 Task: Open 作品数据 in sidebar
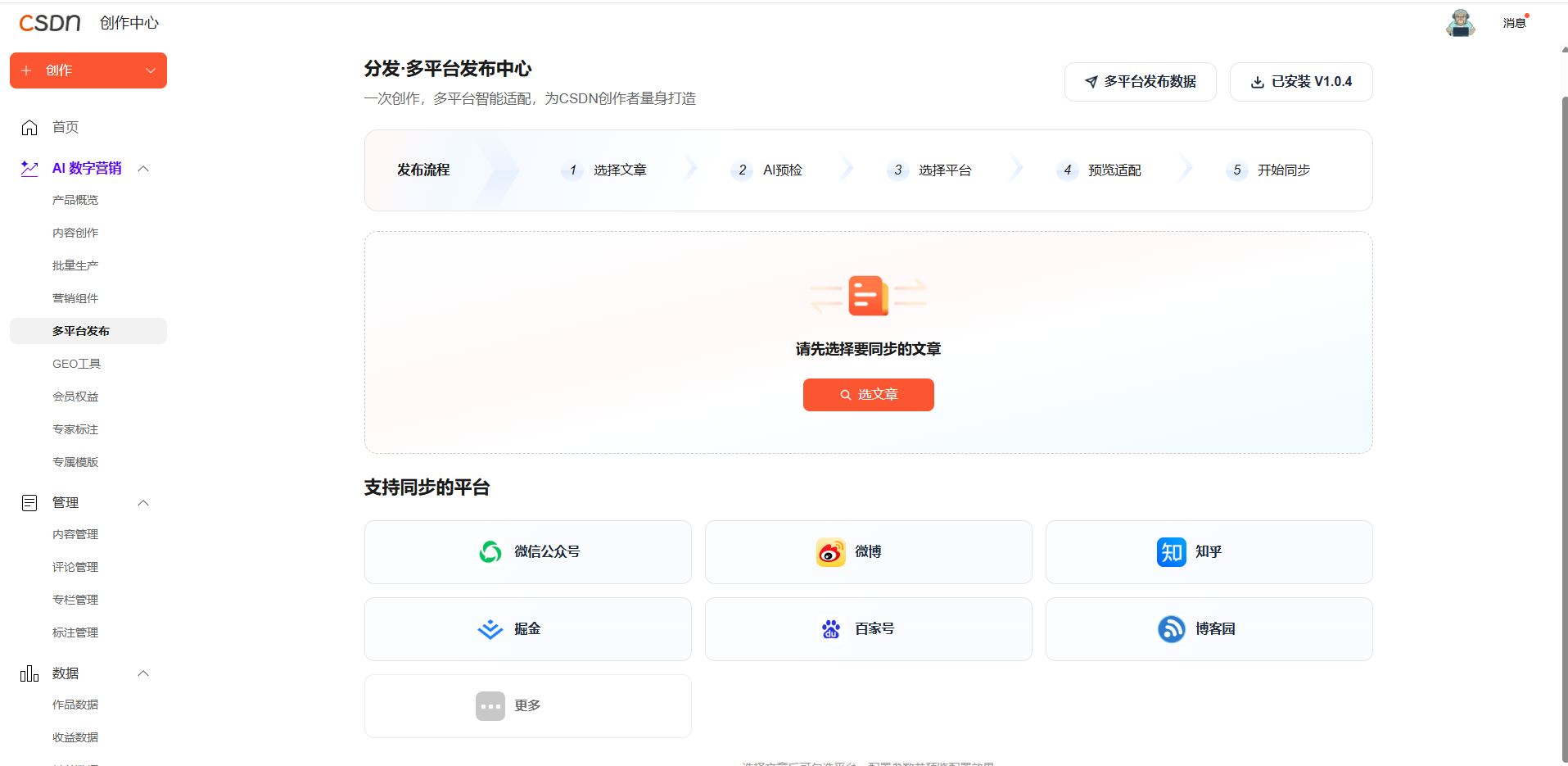75,705
